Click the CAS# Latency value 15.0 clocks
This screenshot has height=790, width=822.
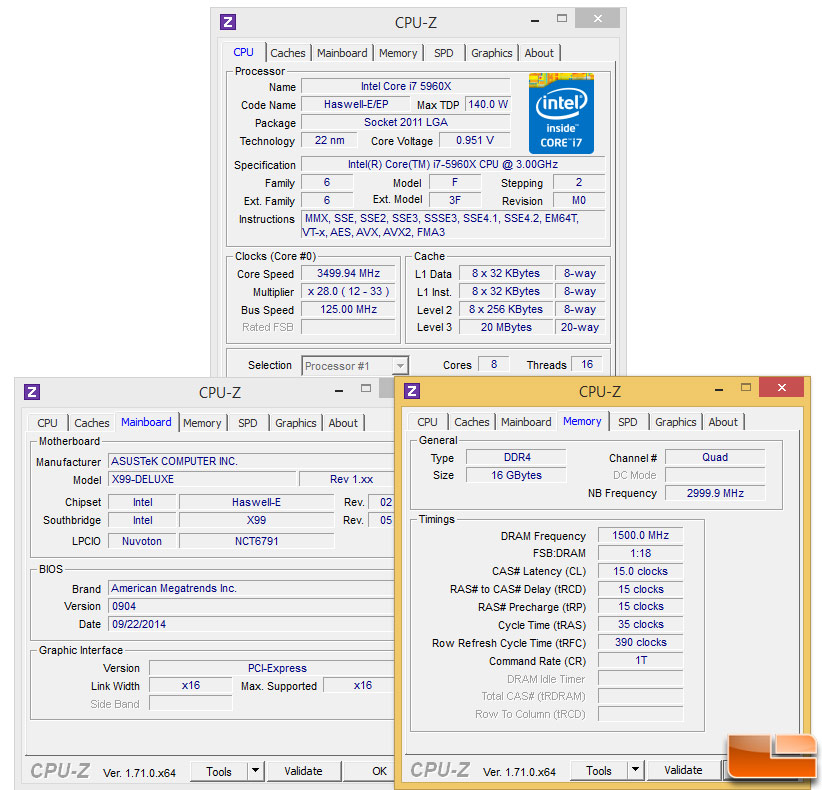(641, 571)
